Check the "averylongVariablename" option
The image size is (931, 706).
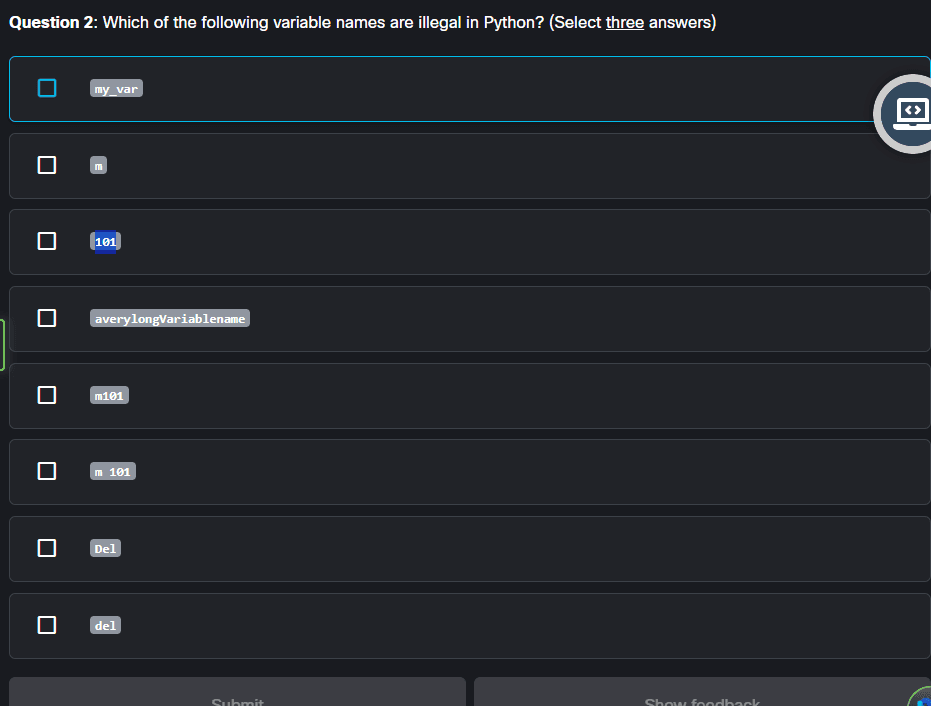(46, 318)
